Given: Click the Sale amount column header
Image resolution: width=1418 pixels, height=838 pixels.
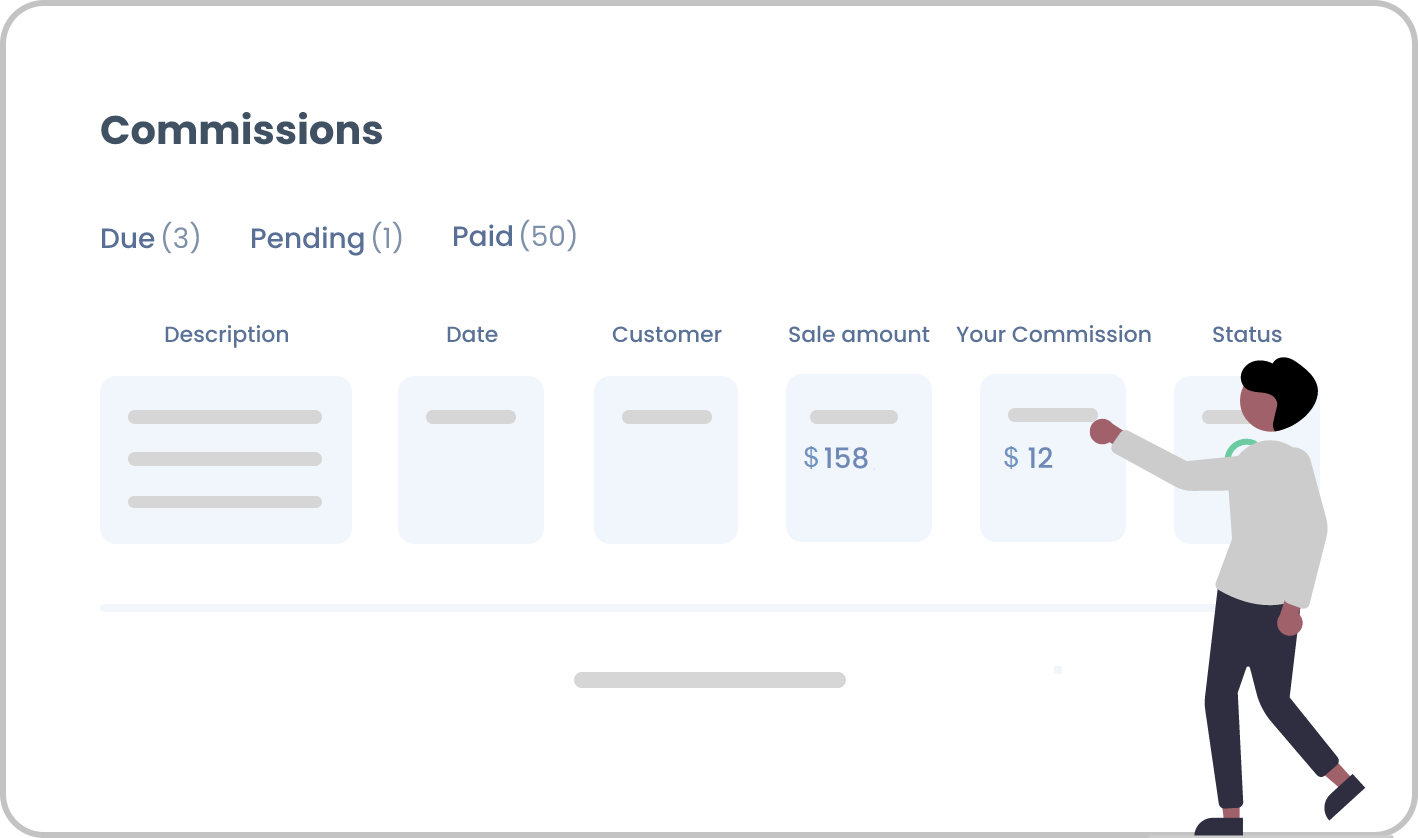Looking at the screenshot, I should point(859,334).
